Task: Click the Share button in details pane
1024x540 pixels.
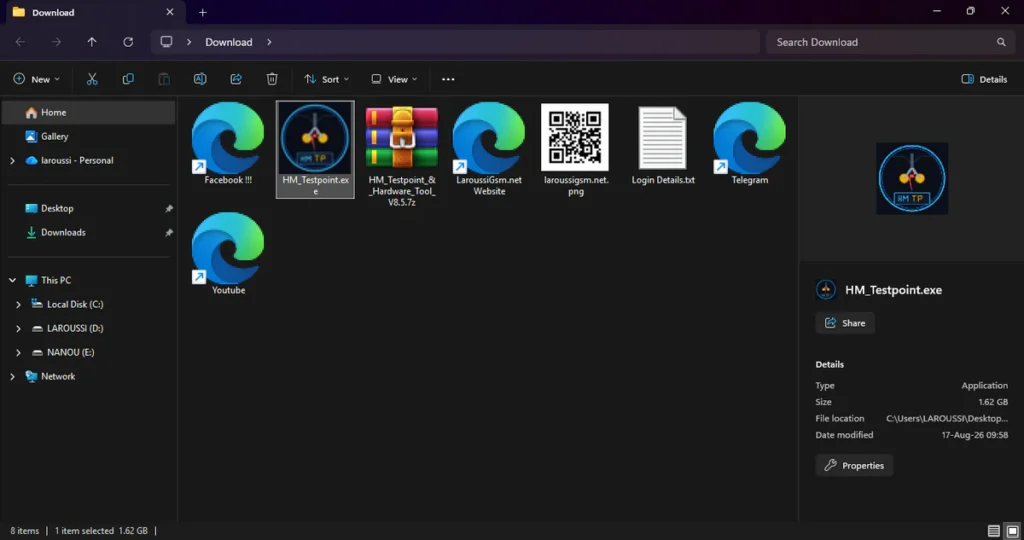Action: pos(845,323)
